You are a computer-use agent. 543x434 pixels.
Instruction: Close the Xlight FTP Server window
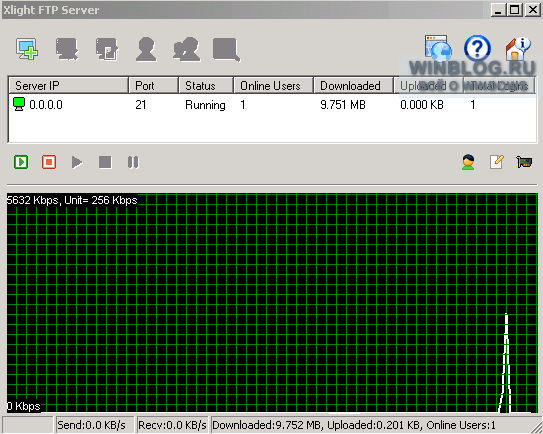click(533, 10)
